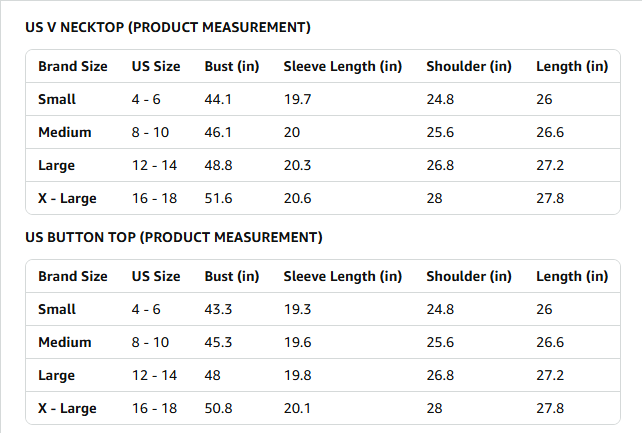The image size is (642, 433).
Task: Click Bust 48.8 for V Necktop Large
Action: click(218, 166)
